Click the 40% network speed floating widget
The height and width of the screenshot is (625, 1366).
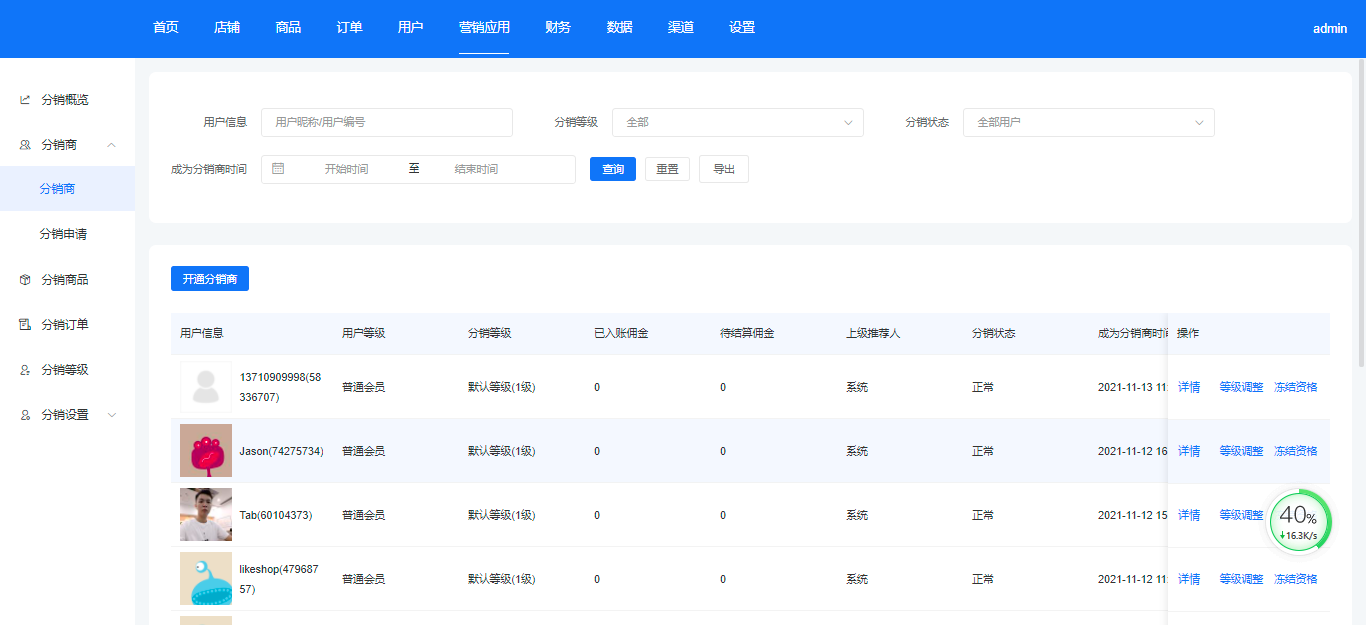pyautogui.click(x=1300, y=521)
